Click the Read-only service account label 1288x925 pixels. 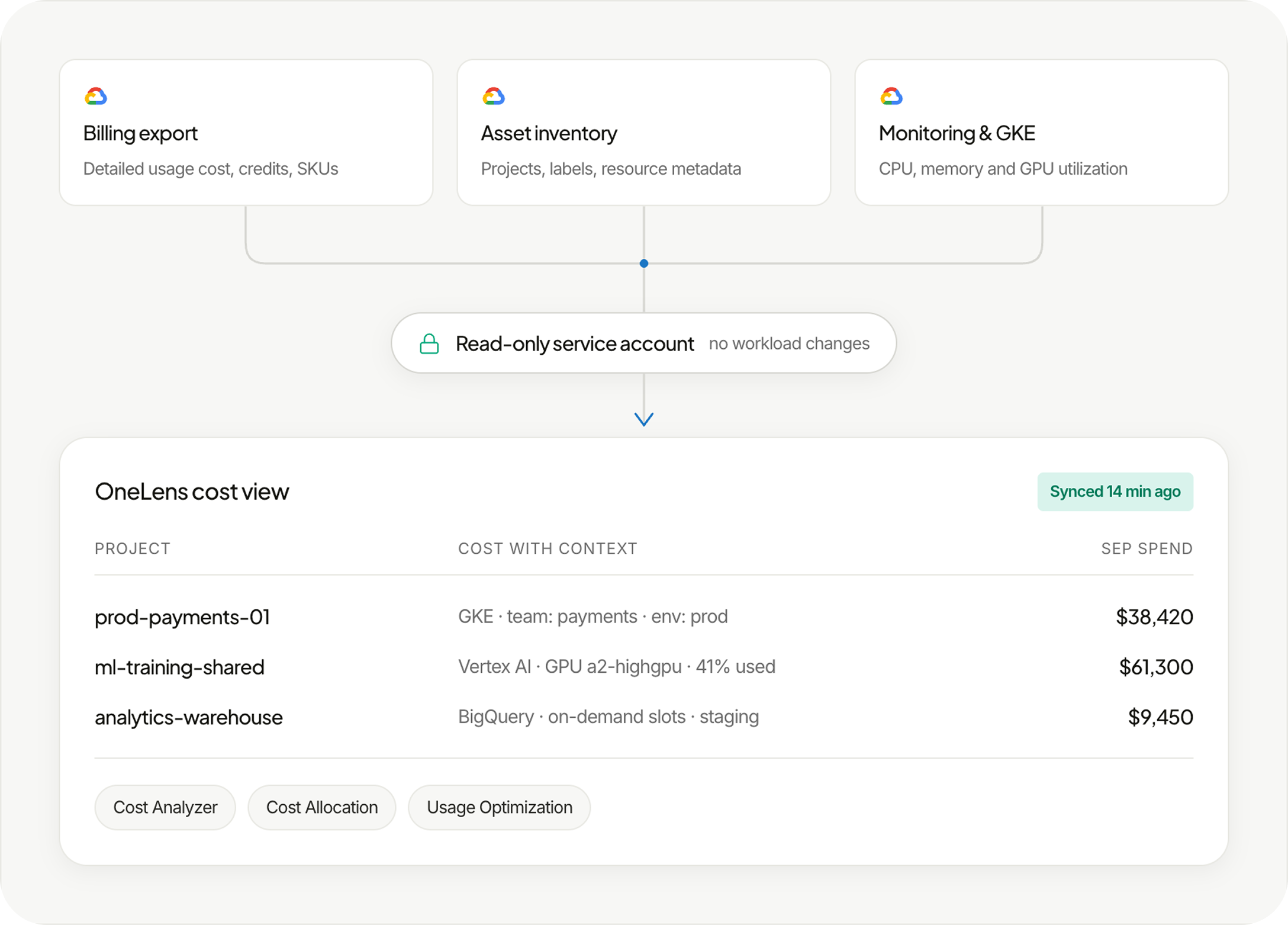(575, 343)
